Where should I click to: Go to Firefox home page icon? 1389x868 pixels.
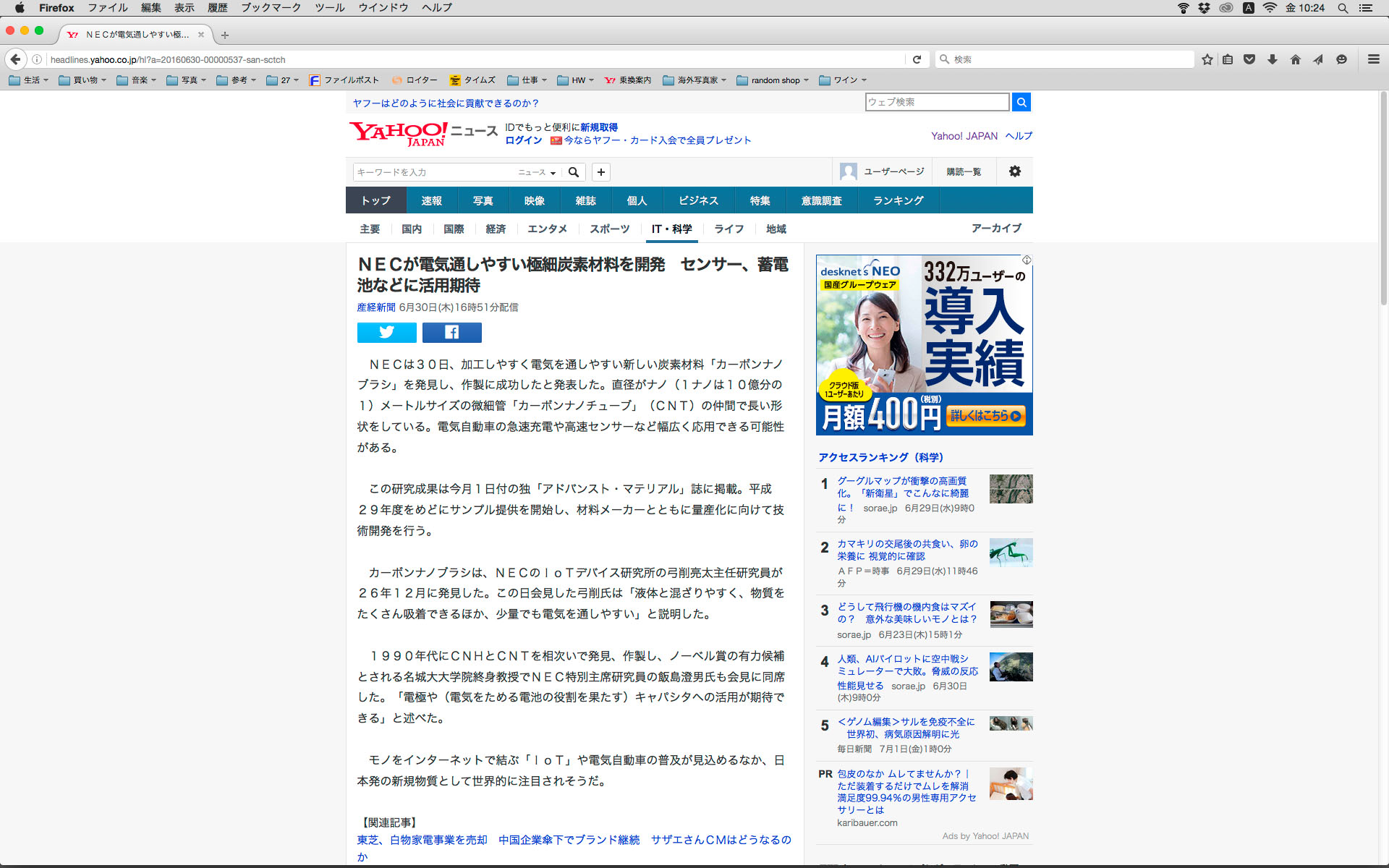click(x=1295, y=59)
